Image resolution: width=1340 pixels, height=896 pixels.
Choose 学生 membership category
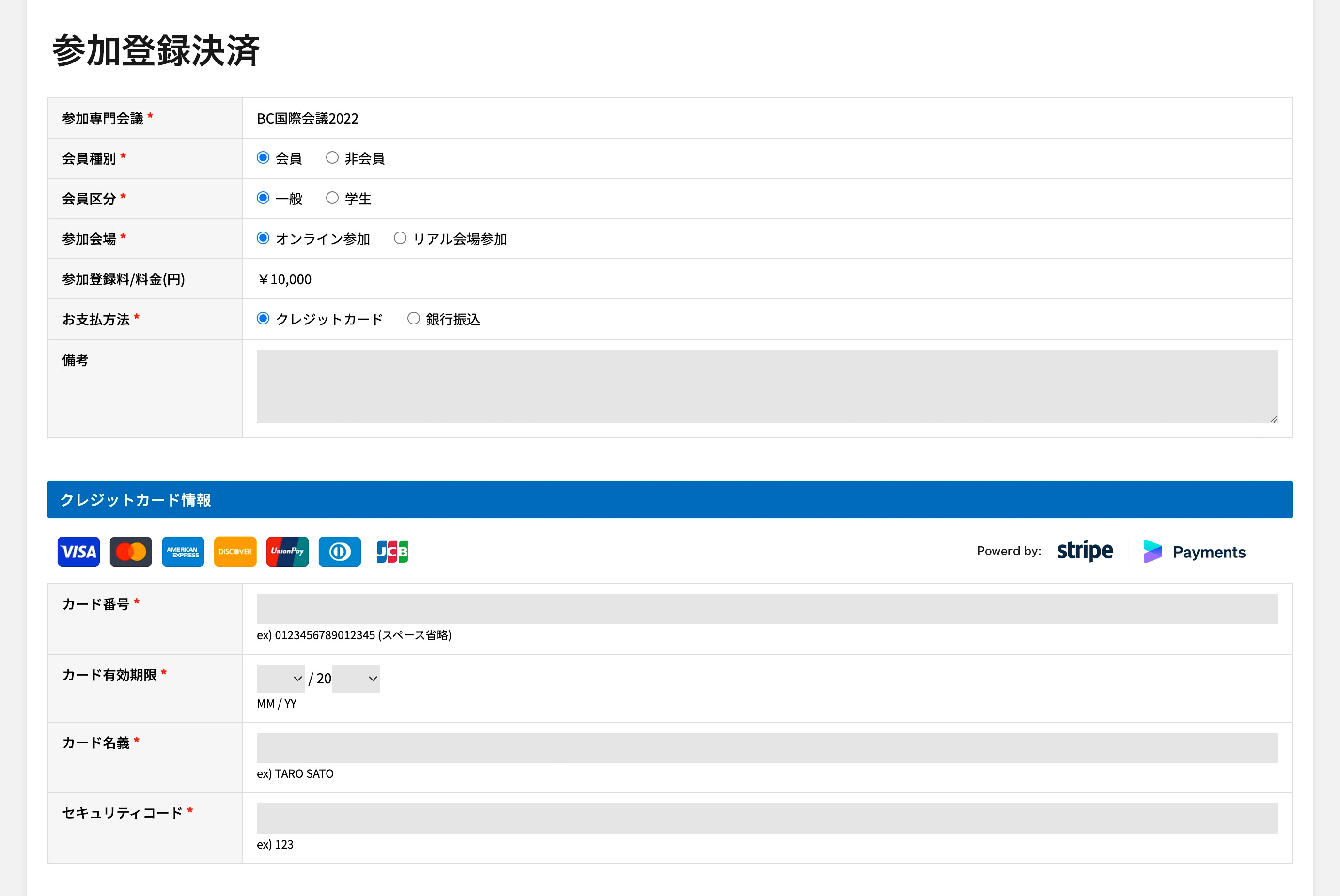click(x=332, y=198)
